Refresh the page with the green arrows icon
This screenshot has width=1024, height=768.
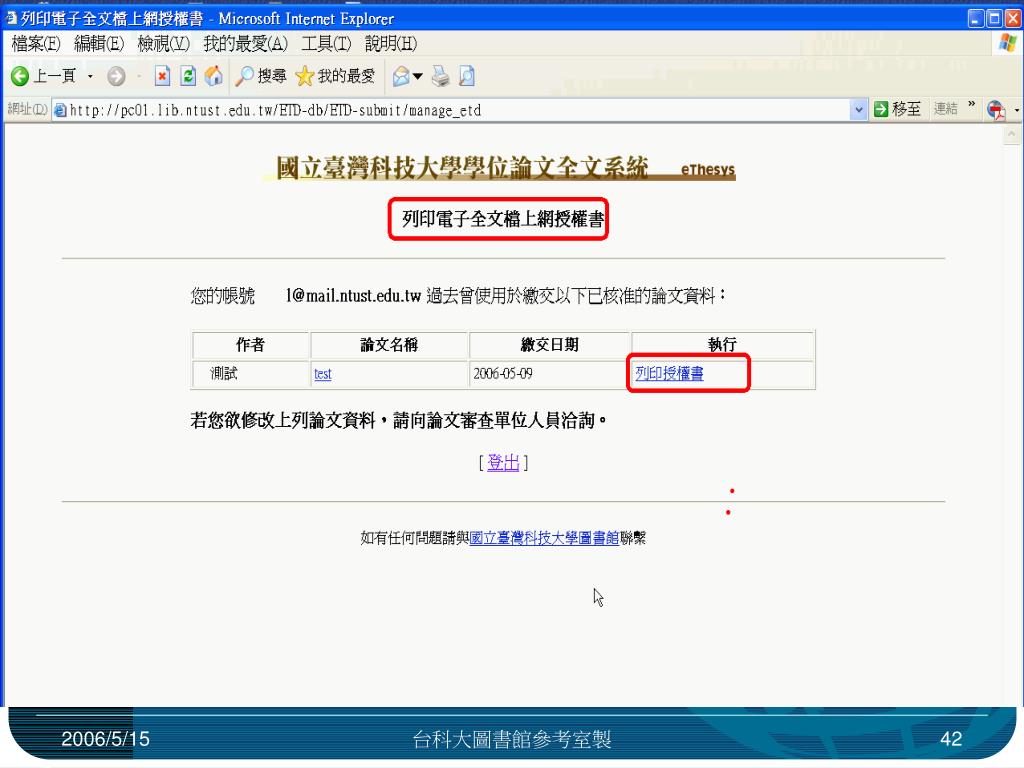tap(188, 76)
